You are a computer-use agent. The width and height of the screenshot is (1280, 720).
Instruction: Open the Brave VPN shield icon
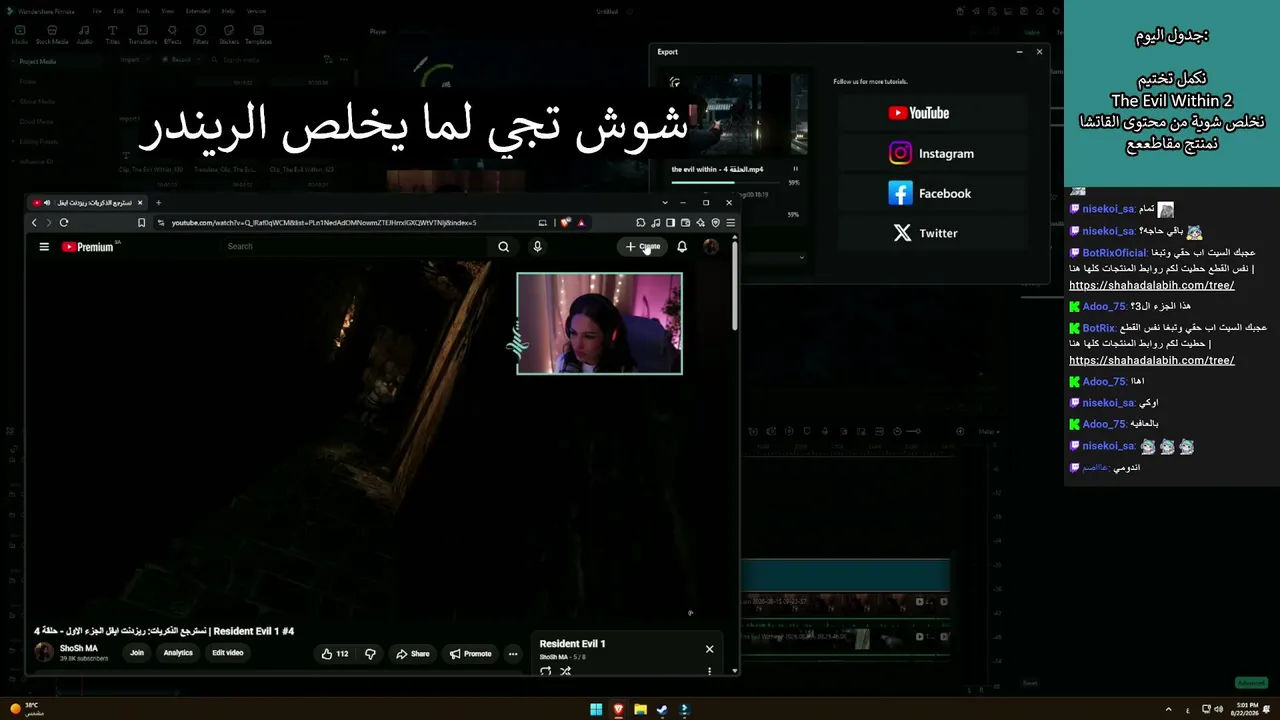click(x=715, y=223)
